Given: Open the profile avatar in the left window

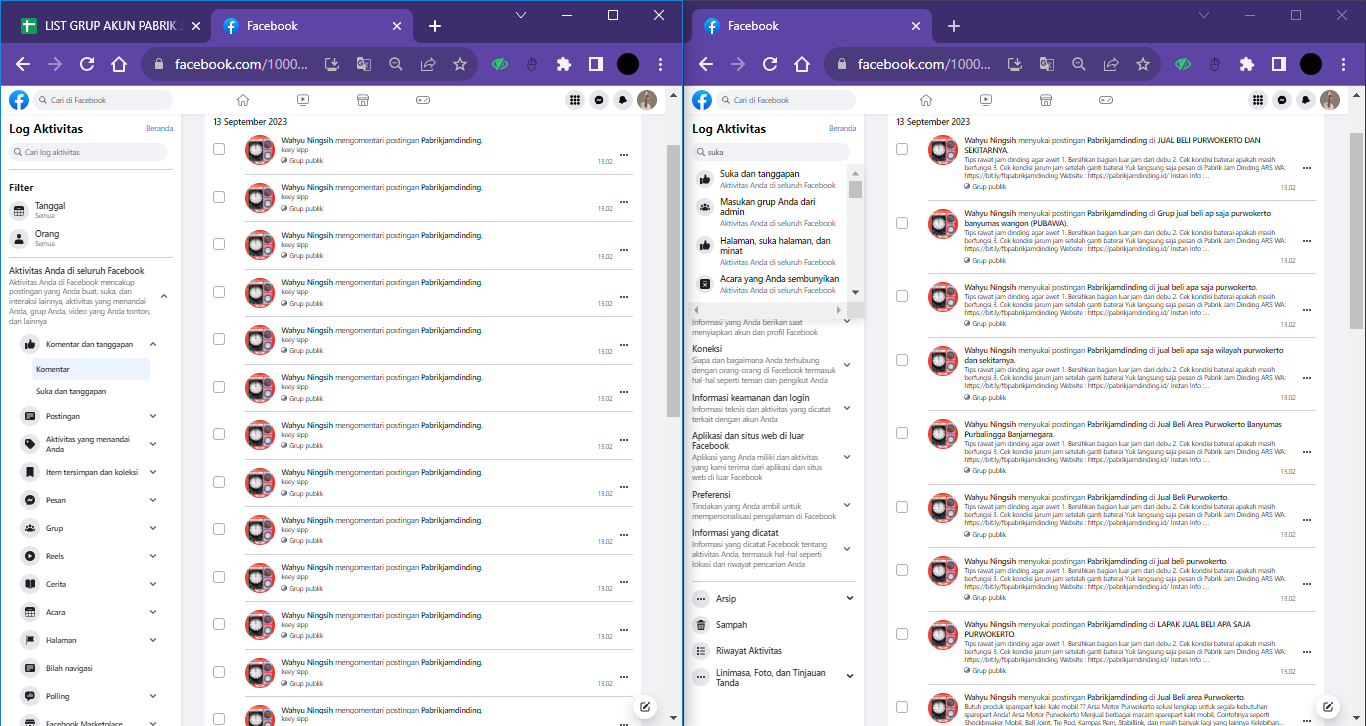Looking at the screenshot, I should 647,100.
